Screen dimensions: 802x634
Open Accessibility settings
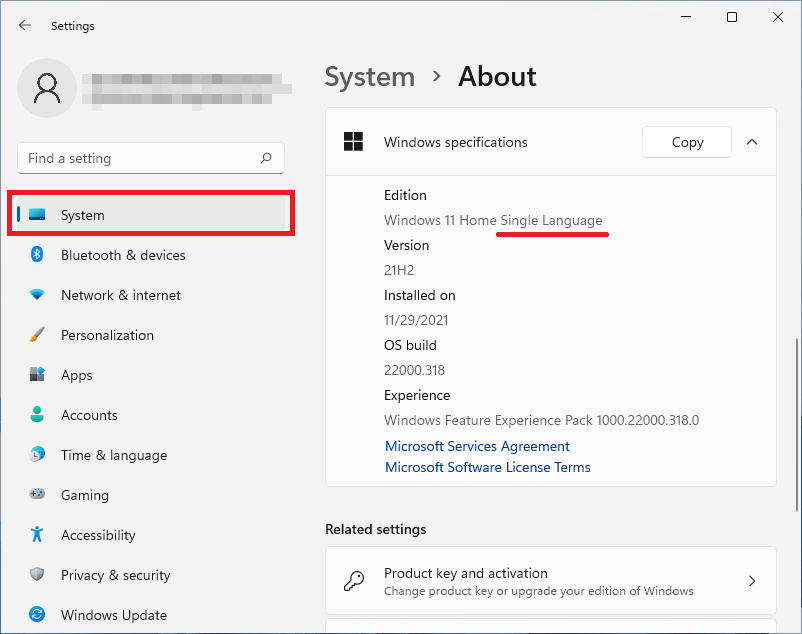(151, 535)
